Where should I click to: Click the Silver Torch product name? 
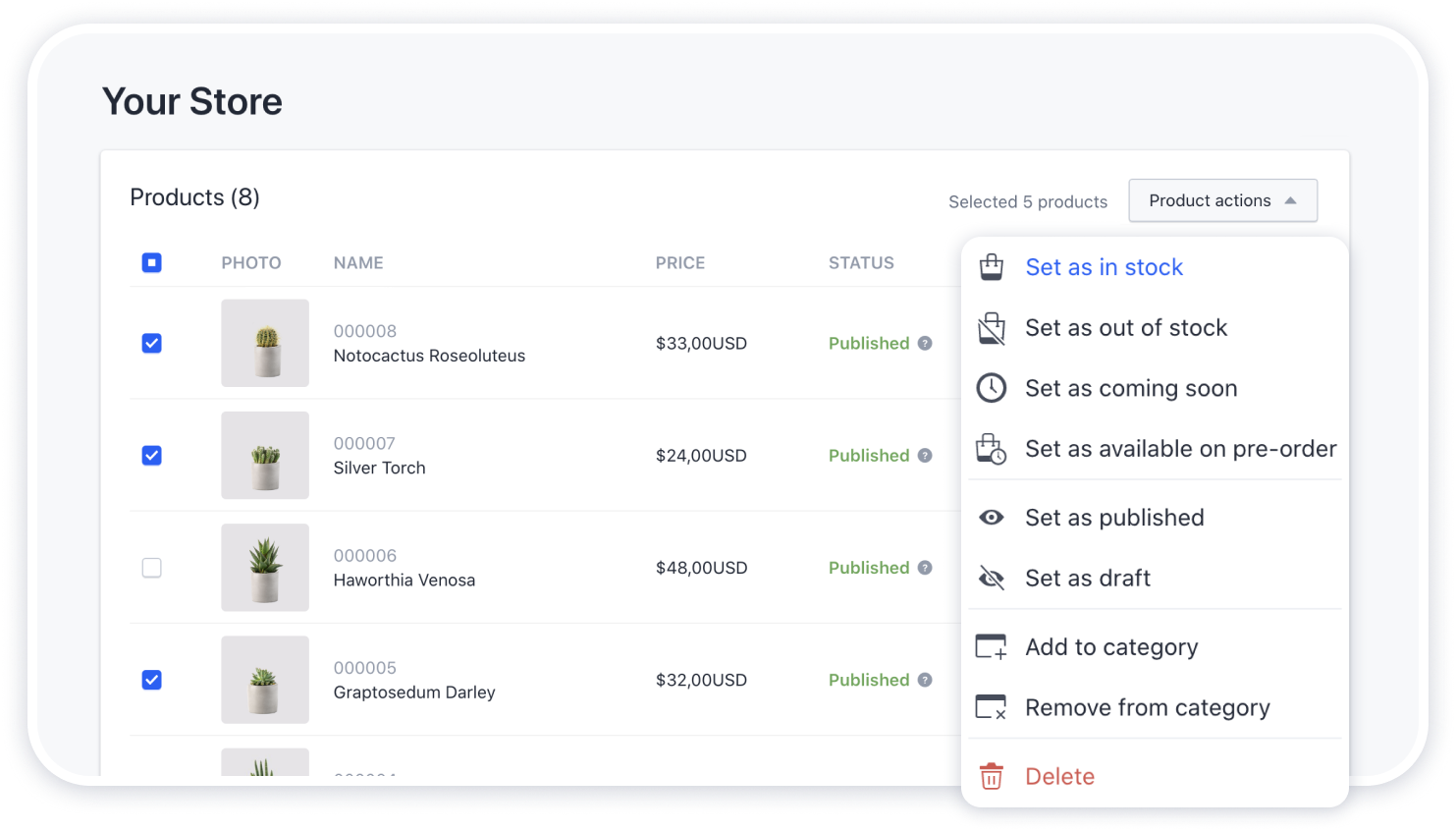click(x=379, y=468)
